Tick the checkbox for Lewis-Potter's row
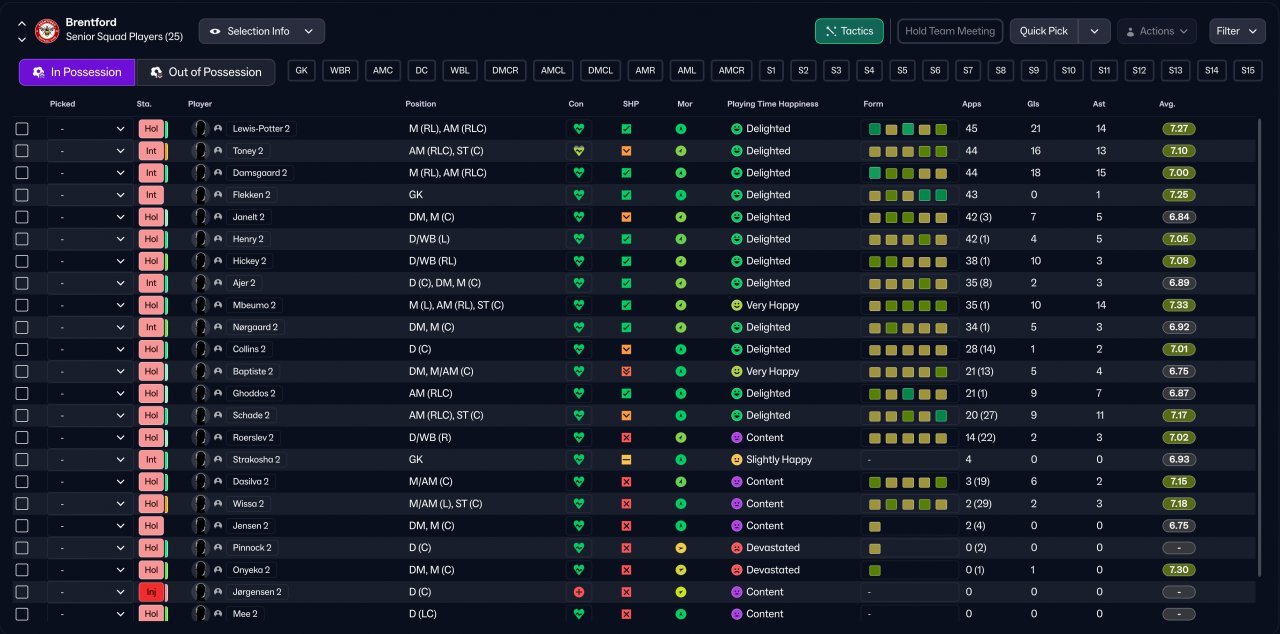This screenshot has height=634, width=1280. (x=22, y=129)
